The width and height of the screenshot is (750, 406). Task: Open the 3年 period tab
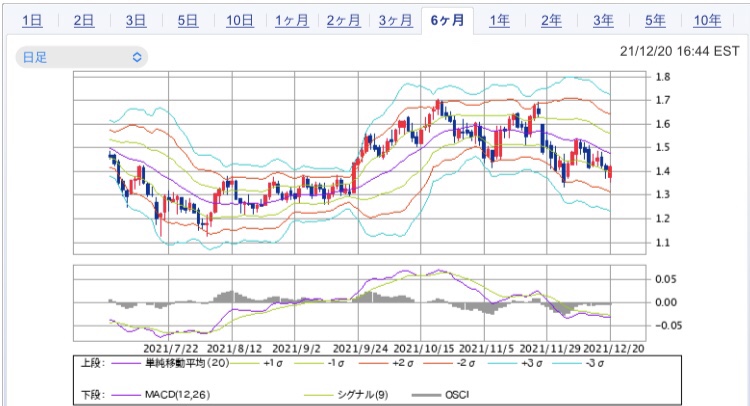pos(603,20)
